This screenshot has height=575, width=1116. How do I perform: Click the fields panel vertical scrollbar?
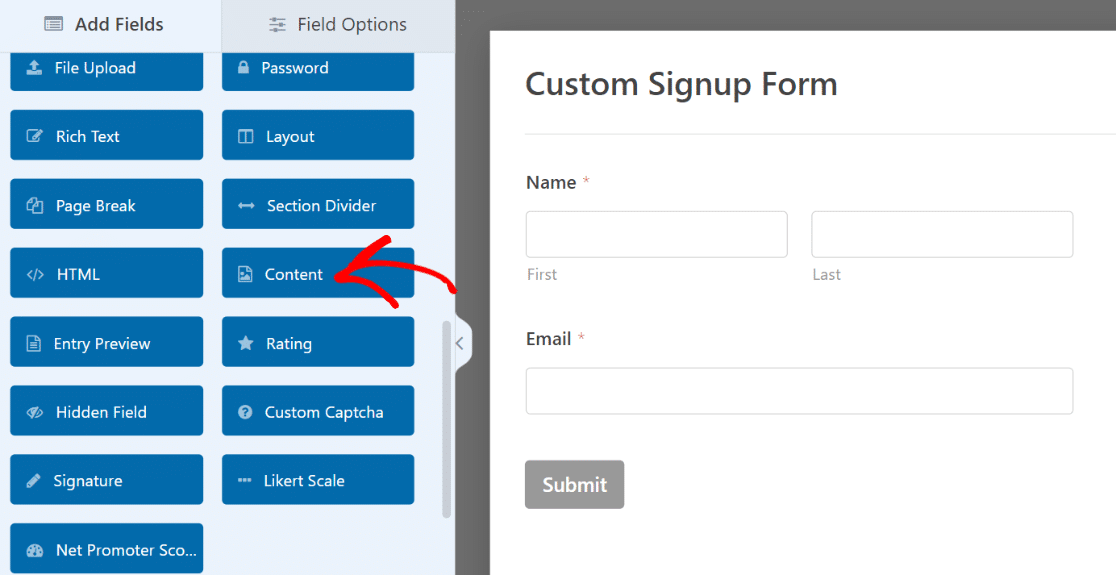tap(446, 418)
